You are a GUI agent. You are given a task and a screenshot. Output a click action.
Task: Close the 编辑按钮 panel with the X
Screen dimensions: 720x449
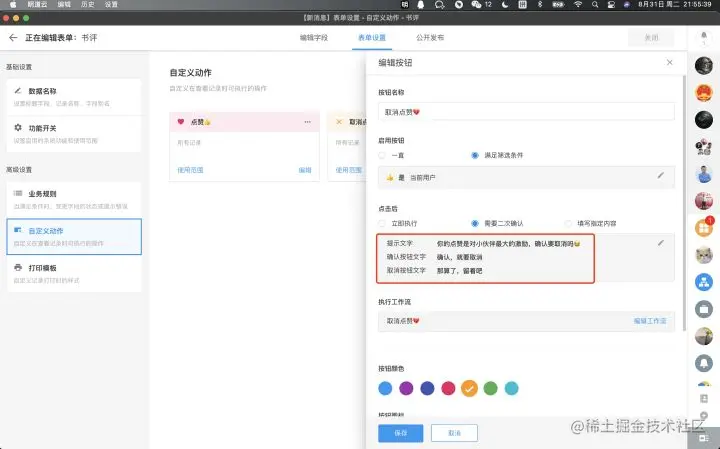669,62
